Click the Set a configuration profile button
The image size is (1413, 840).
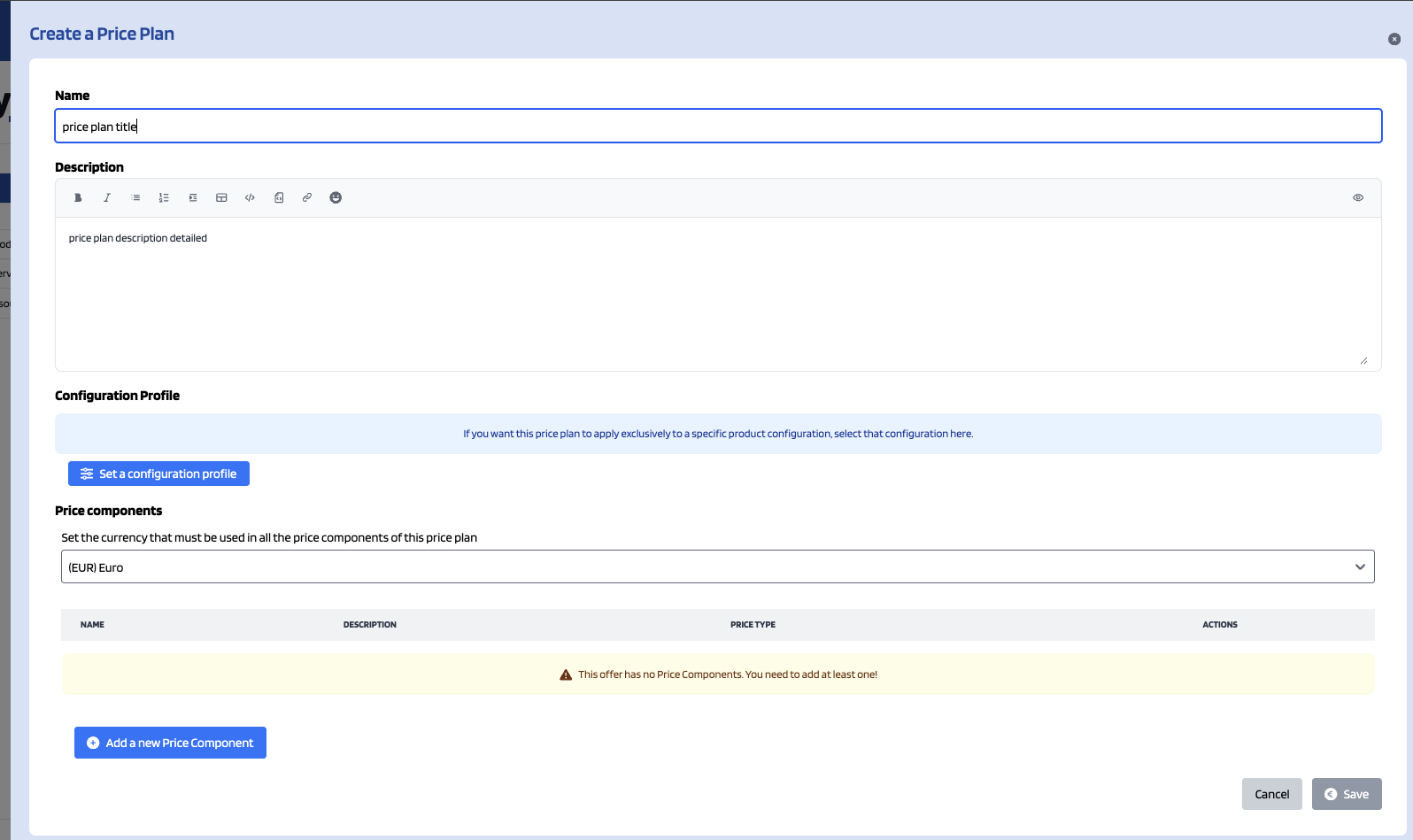pos(158,474)
